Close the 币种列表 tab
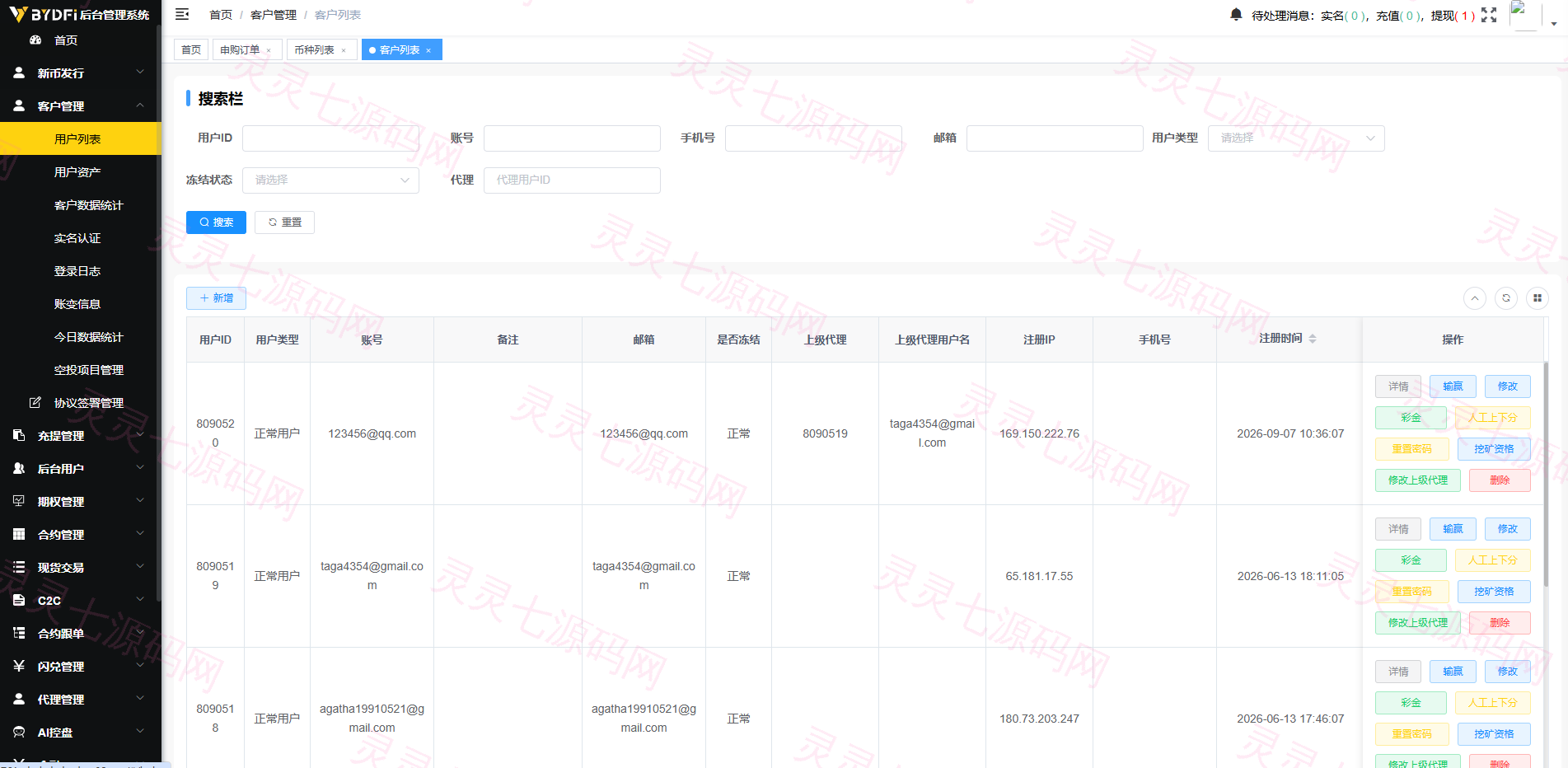 coord(344,50)
